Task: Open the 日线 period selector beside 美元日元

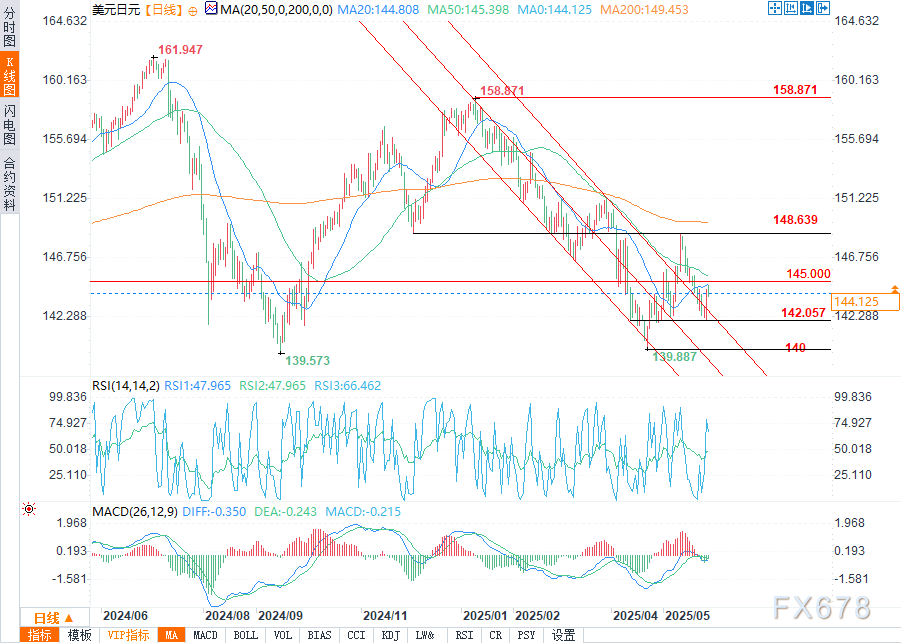Action: pos(162,10)
